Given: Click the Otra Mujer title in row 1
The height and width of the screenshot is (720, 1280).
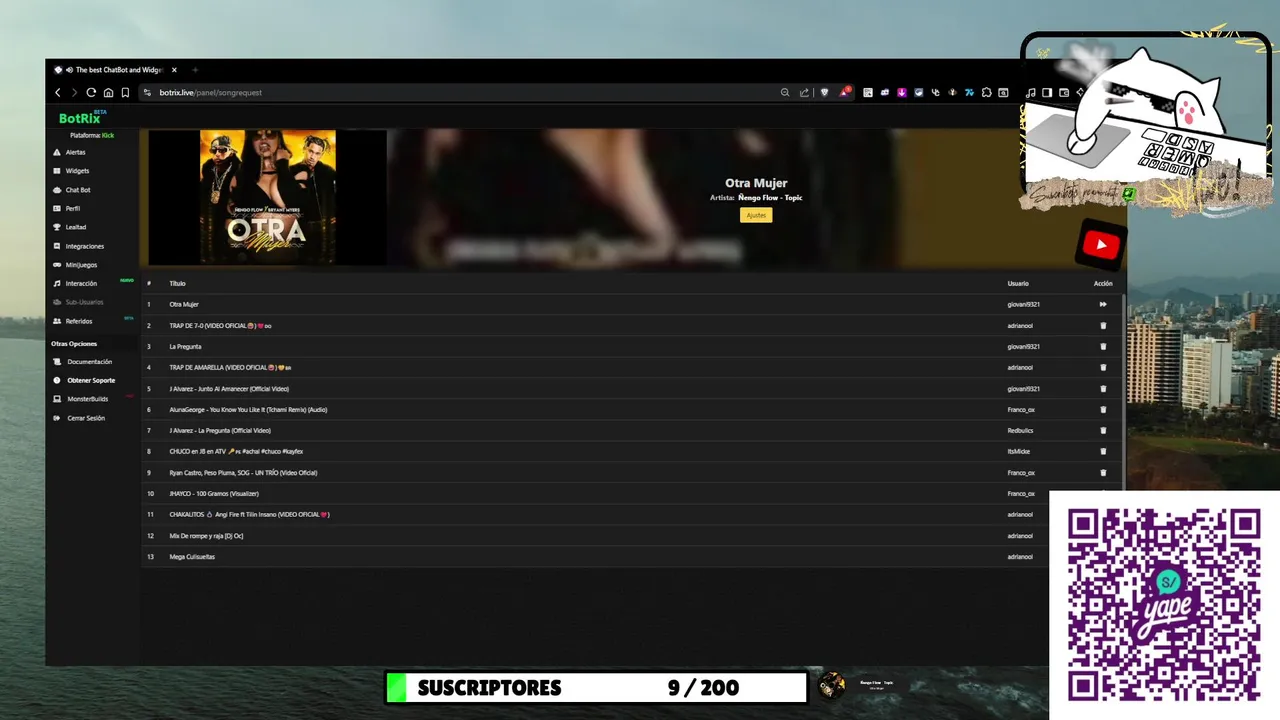Looking at the screenshot, I should point(184,304).
